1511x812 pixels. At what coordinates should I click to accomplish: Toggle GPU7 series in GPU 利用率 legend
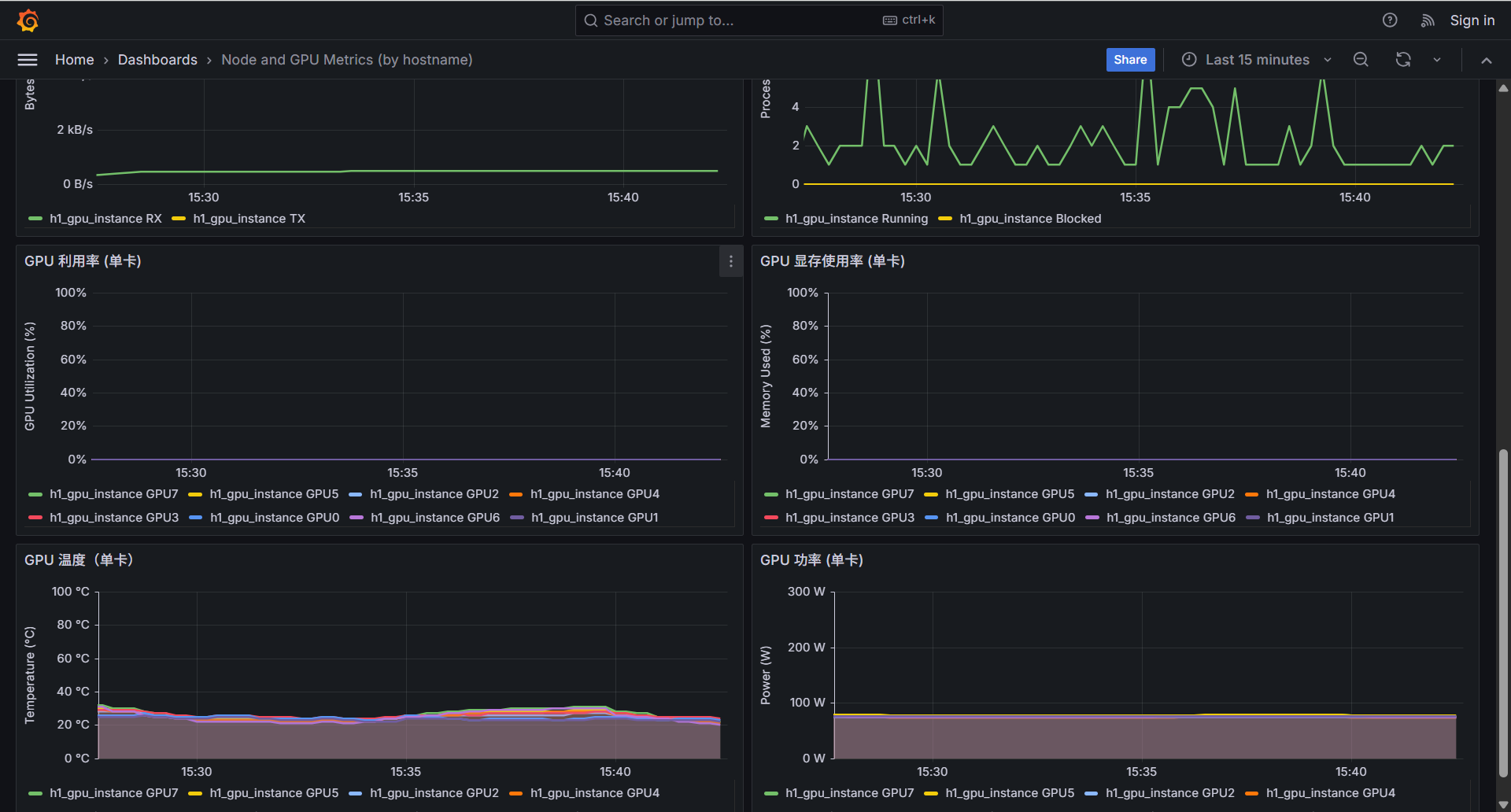point(113,494)
